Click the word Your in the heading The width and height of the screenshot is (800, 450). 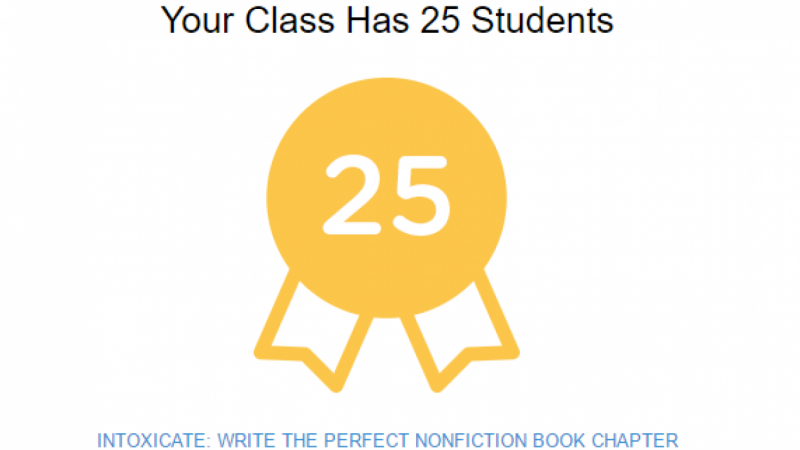click(x=197, y=20)
